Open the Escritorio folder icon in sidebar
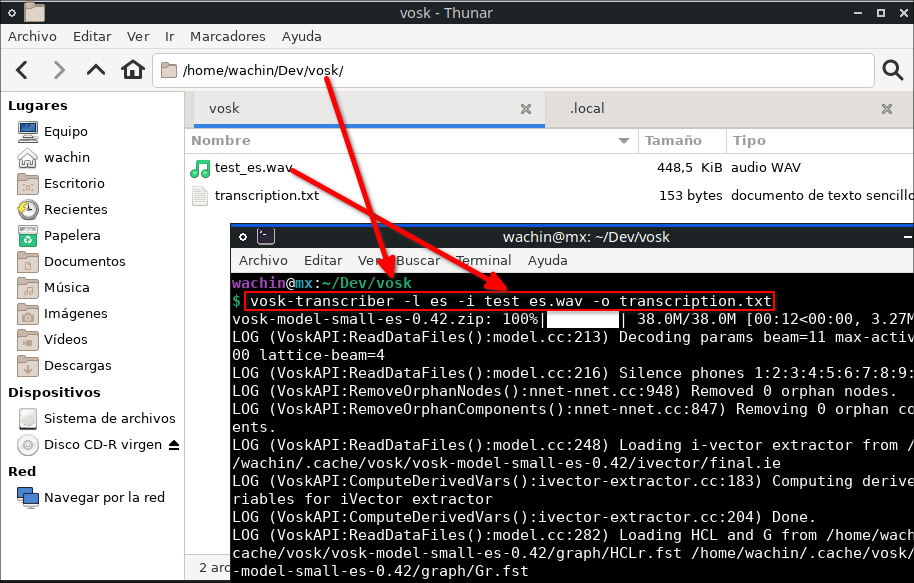 click(27, 183)
